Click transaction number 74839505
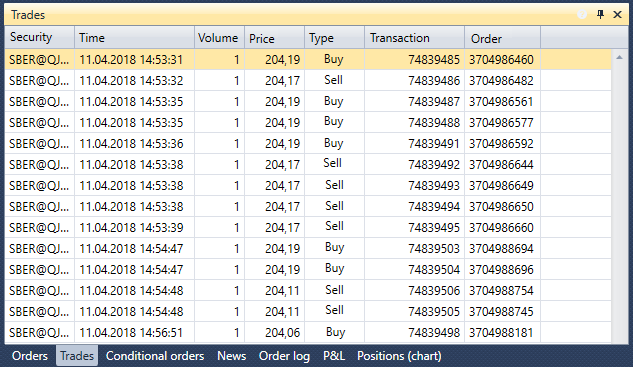Viewport: 633px width, 367px height. [434, 311]
